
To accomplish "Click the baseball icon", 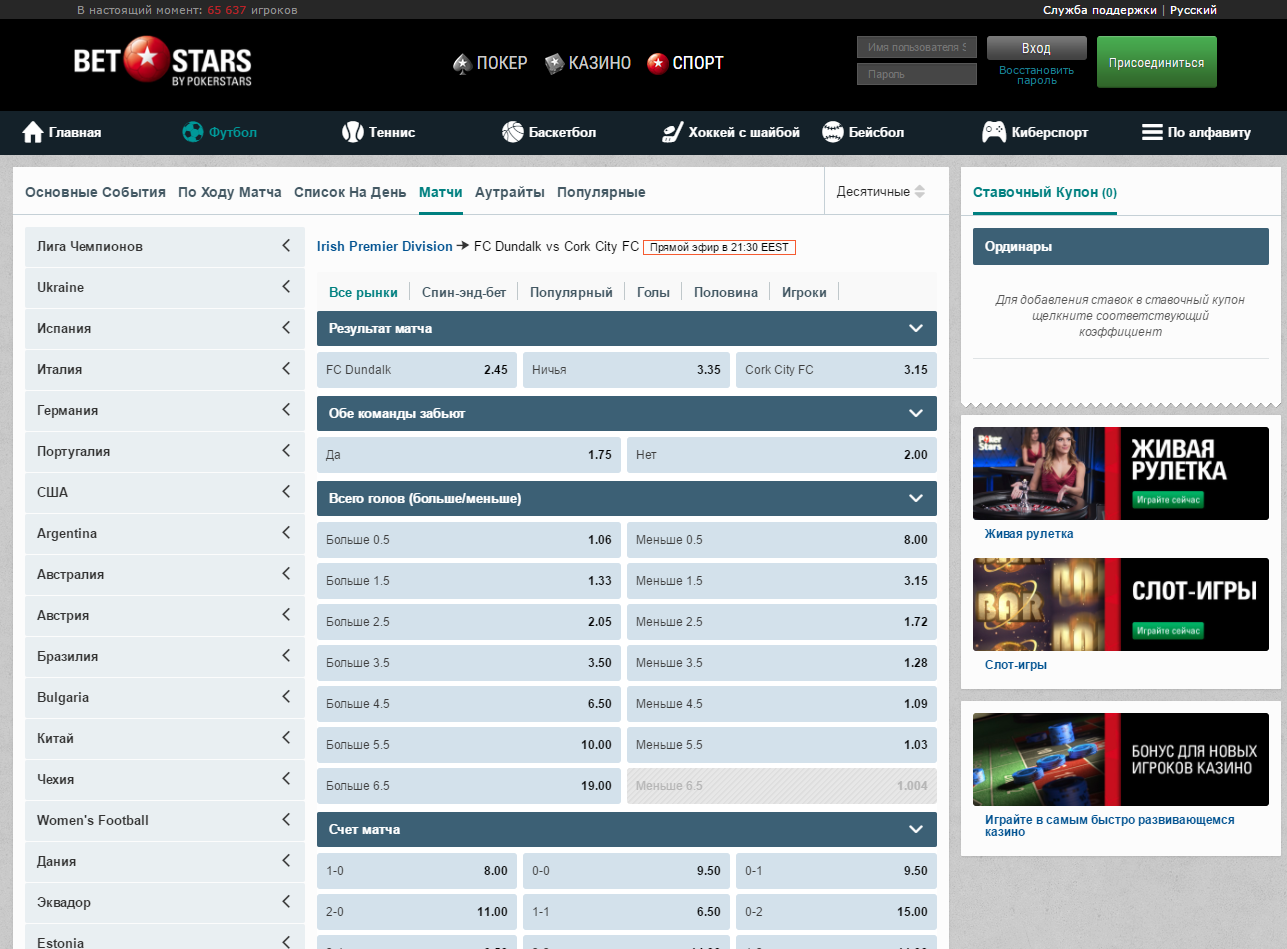I will point(833,132).
